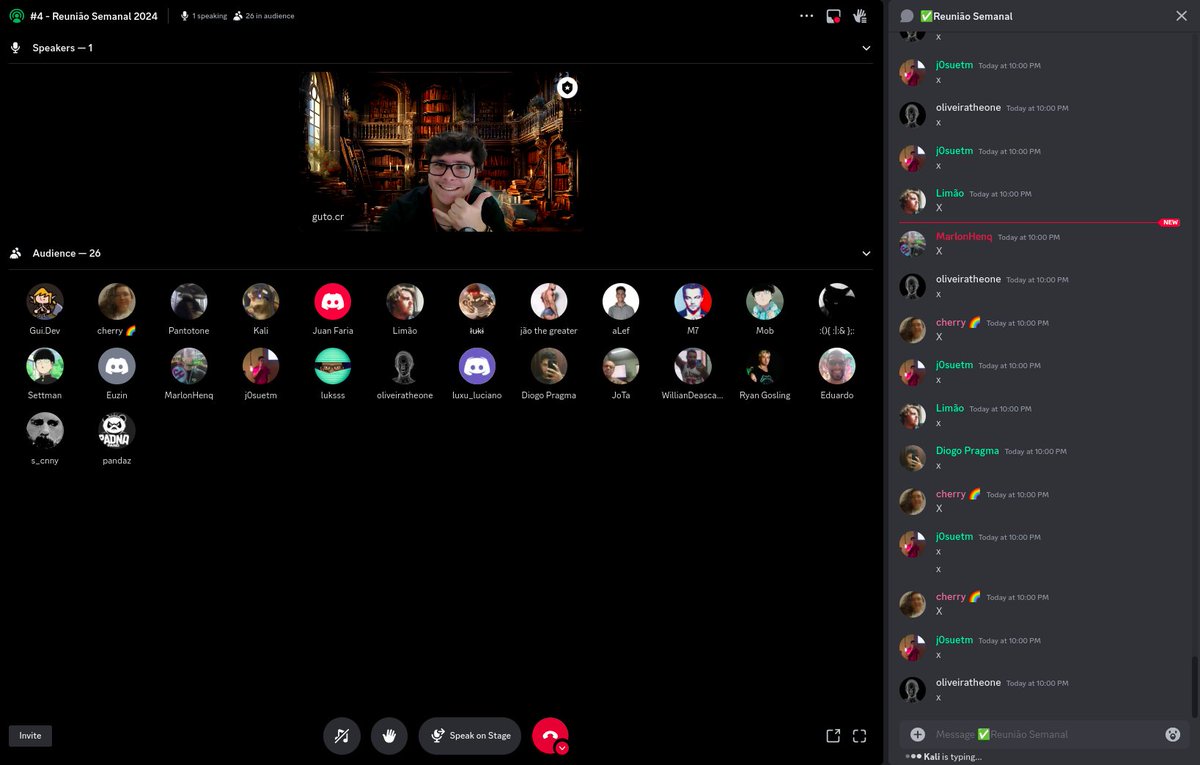
Task: Focus the Message Reunião Semanal input field
Action: click(1044, 735)
